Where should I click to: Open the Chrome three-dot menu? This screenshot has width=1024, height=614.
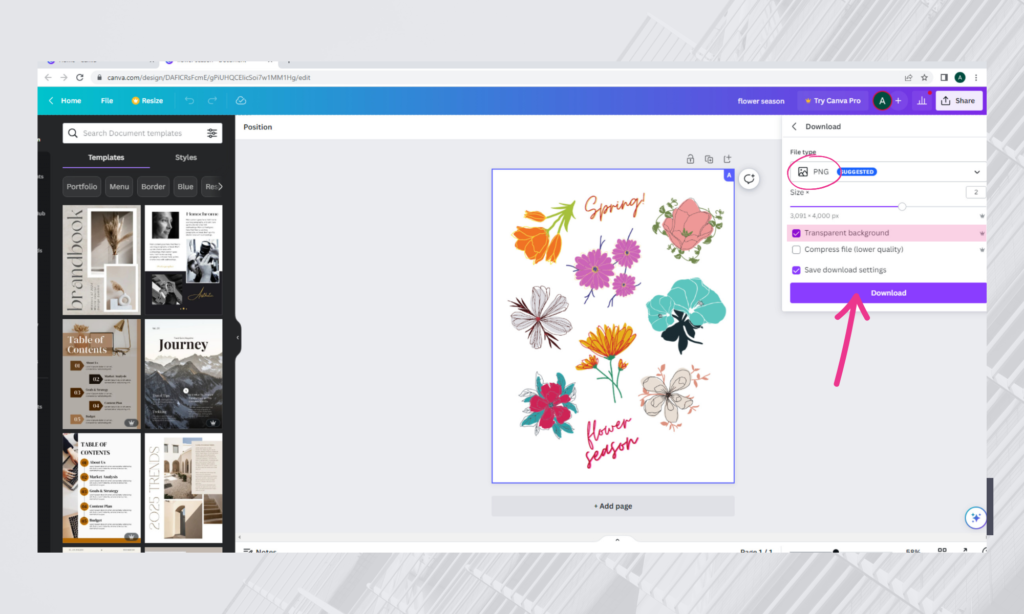976,77
